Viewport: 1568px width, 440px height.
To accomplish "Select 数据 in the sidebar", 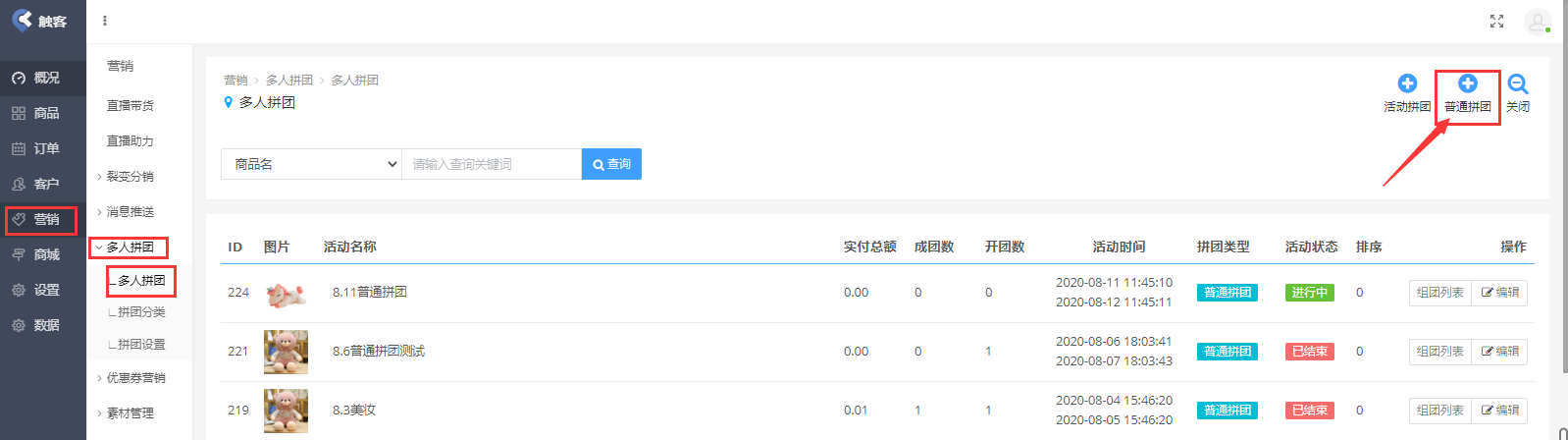I will [x=45, y=325].
